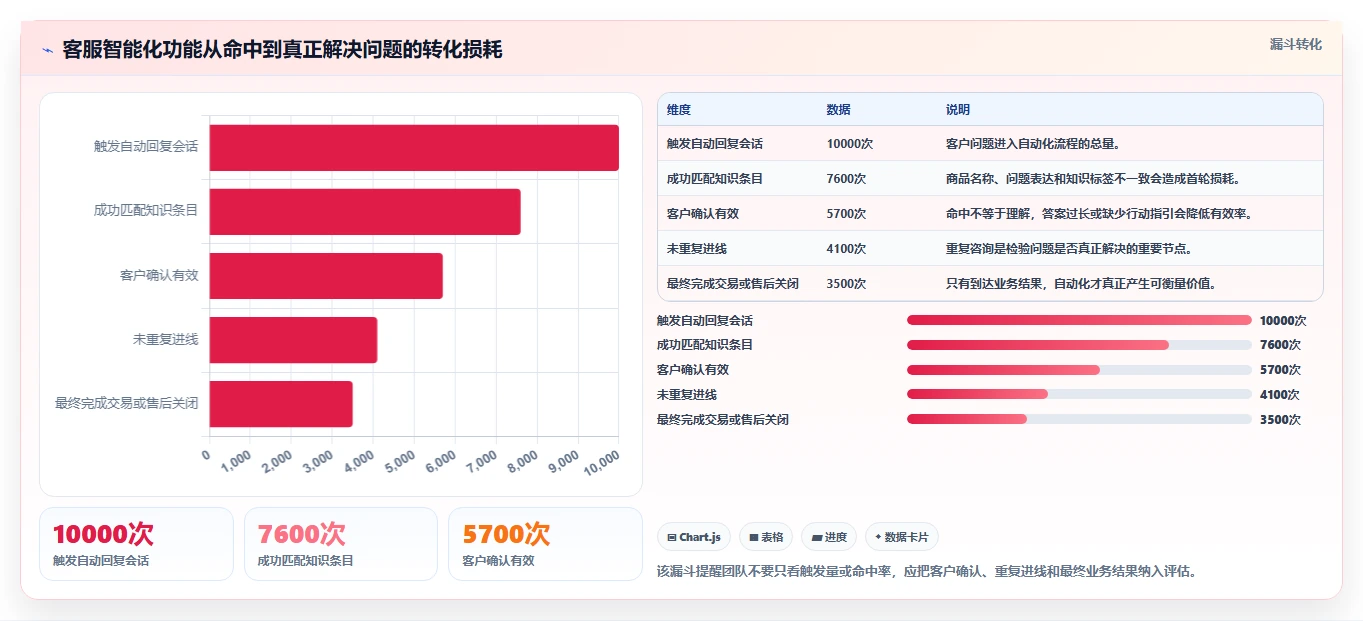Viewport: 1363px width, 621px height.
Task: Click chart axis label 成功匹配知识条目
Action: pyautogui.click(x=146, y=210)
